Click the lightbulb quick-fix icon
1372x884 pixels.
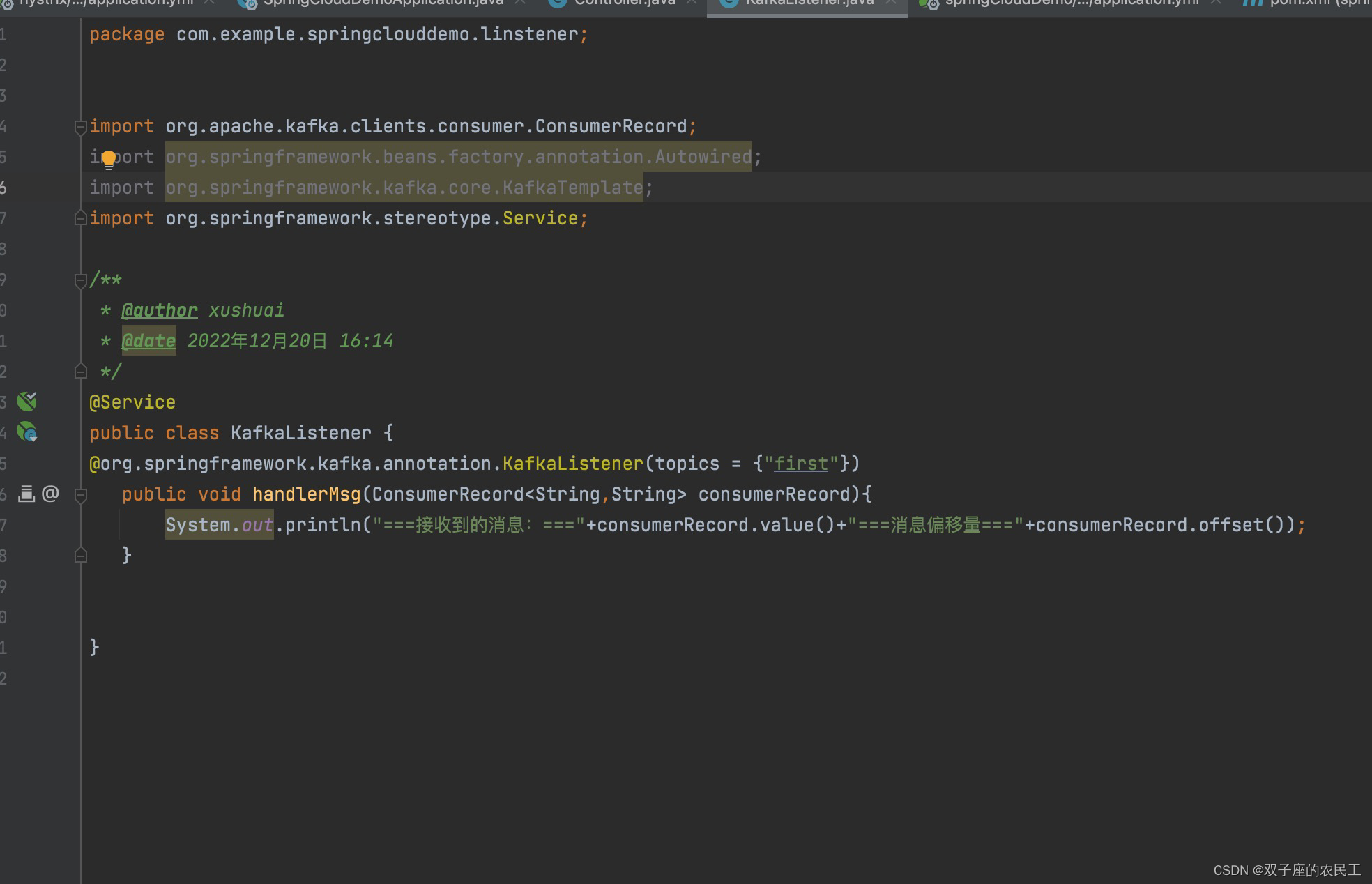(x=109, y=160)
